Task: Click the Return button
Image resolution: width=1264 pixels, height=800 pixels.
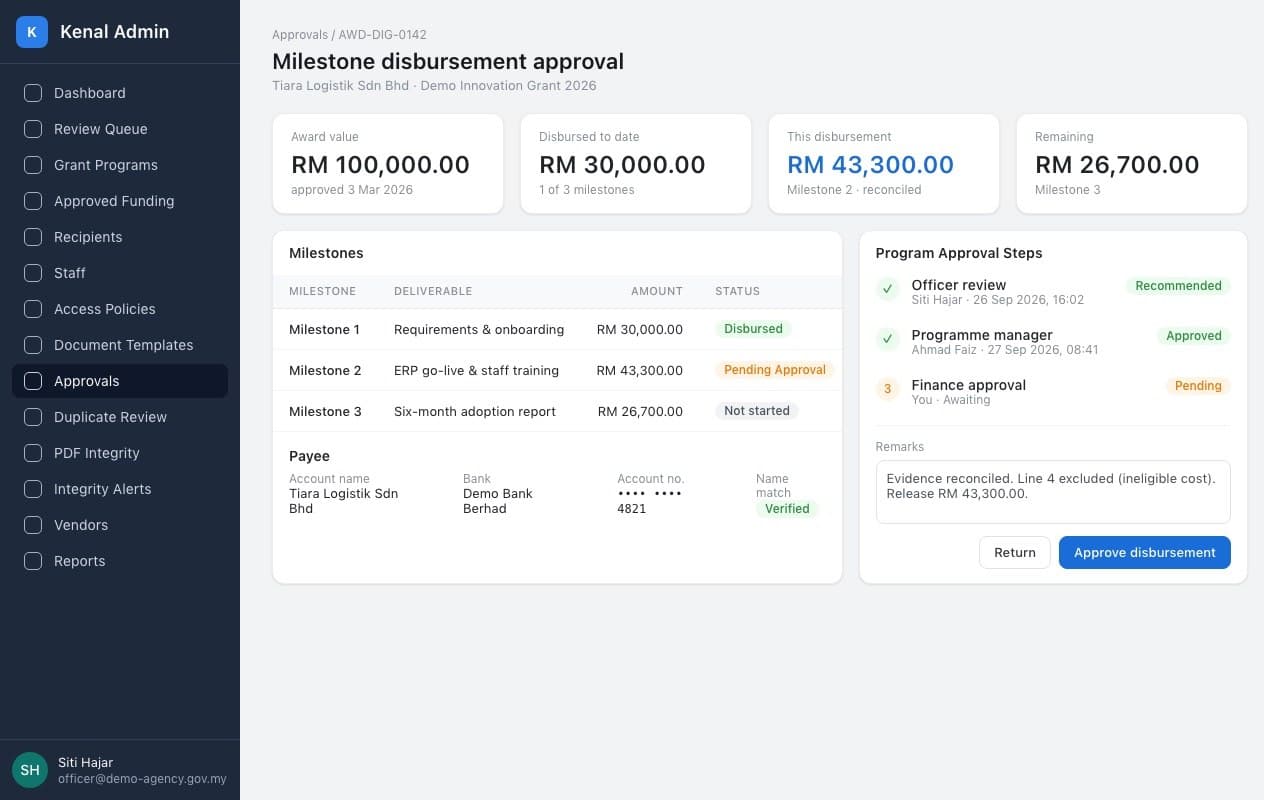Action: [x=1015, y=552]
